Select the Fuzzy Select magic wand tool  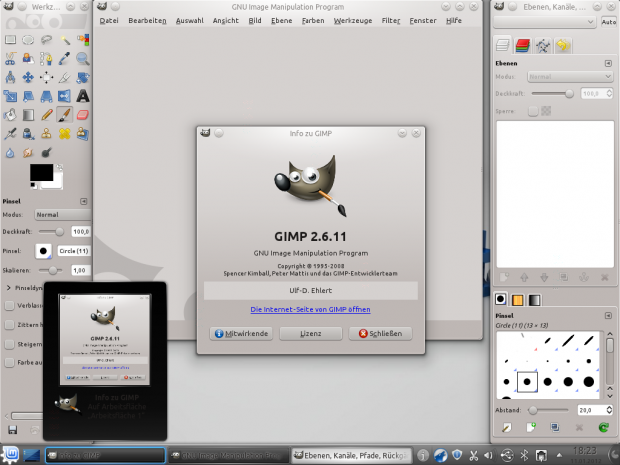(64, 40)
